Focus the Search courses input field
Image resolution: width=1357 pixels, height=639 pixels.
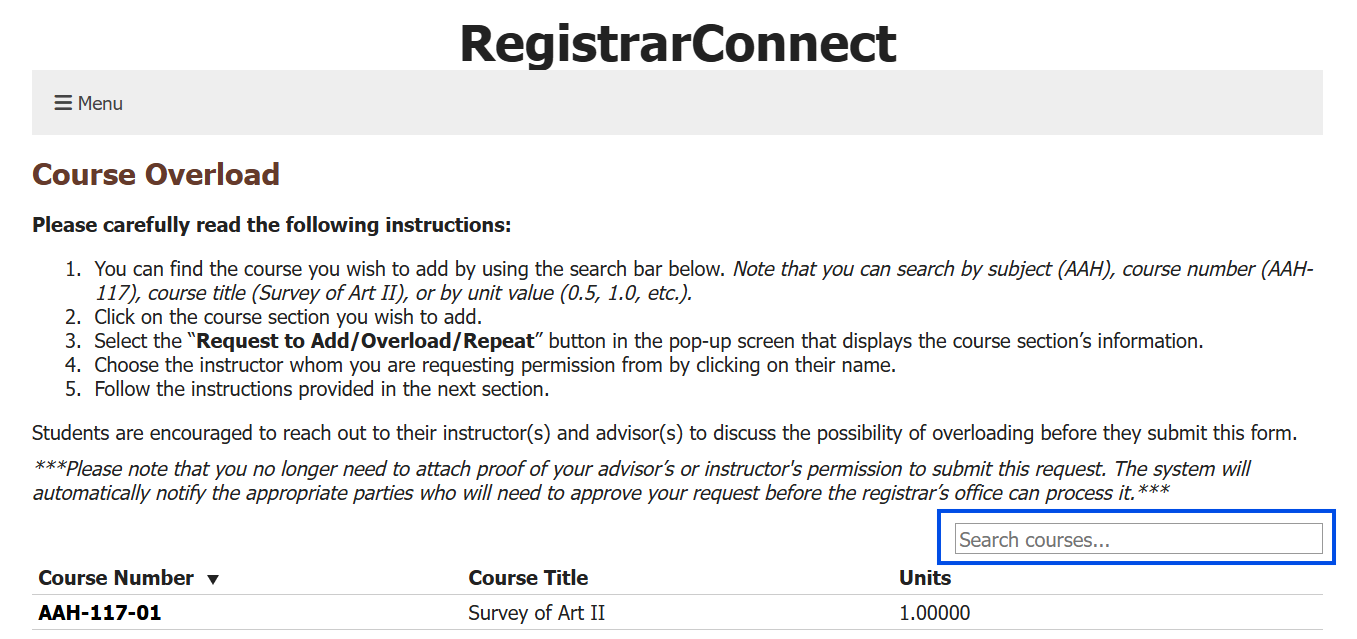(x=1138, y=540)
